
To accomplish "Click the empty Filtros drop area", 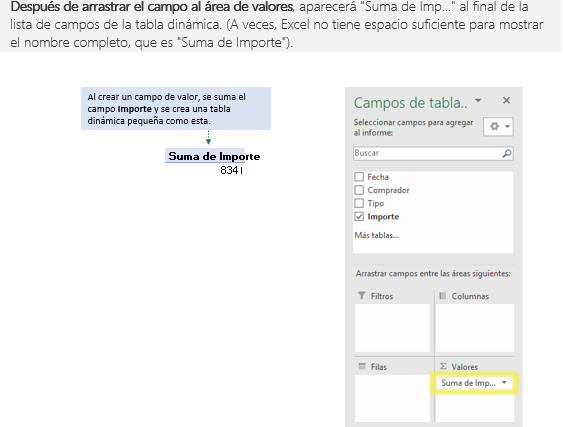I will (392, 328).
